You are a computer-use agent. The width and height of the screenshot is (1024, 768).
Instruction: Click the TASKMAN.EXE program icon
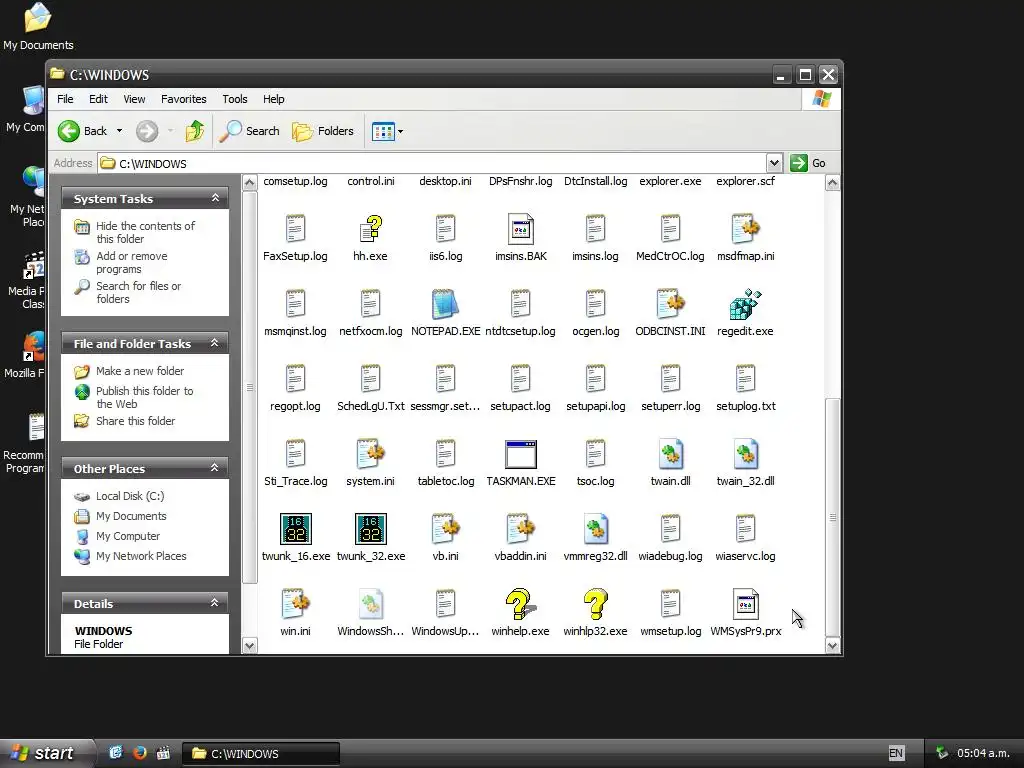coord(520,454)
